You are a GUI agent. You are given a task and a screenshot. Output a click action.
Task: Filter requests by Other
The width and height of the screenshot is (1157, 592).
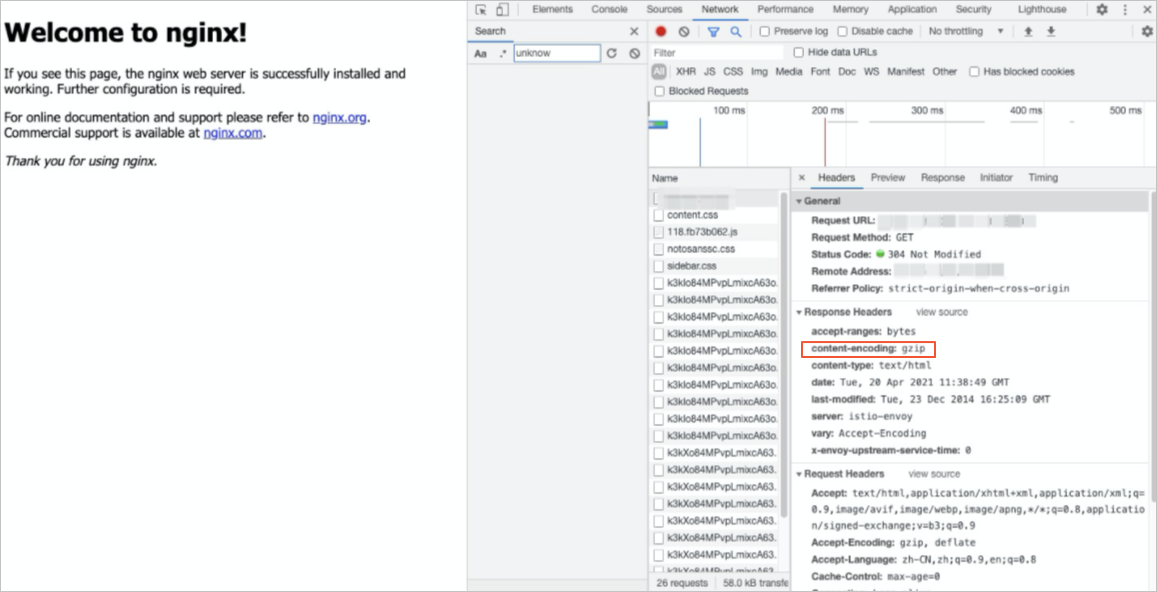[944, 72]
